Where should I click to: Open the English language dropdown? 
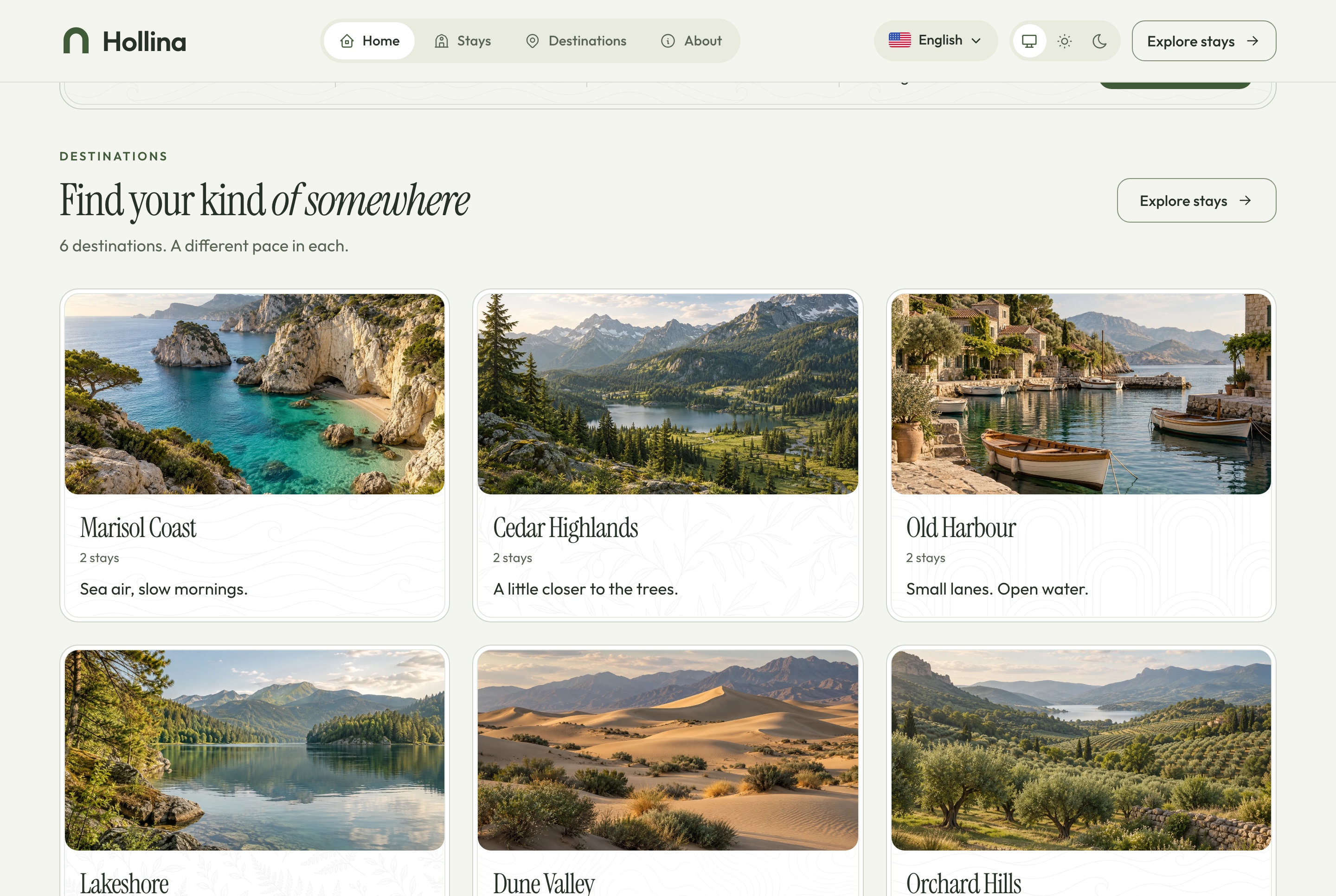point(935,40)
